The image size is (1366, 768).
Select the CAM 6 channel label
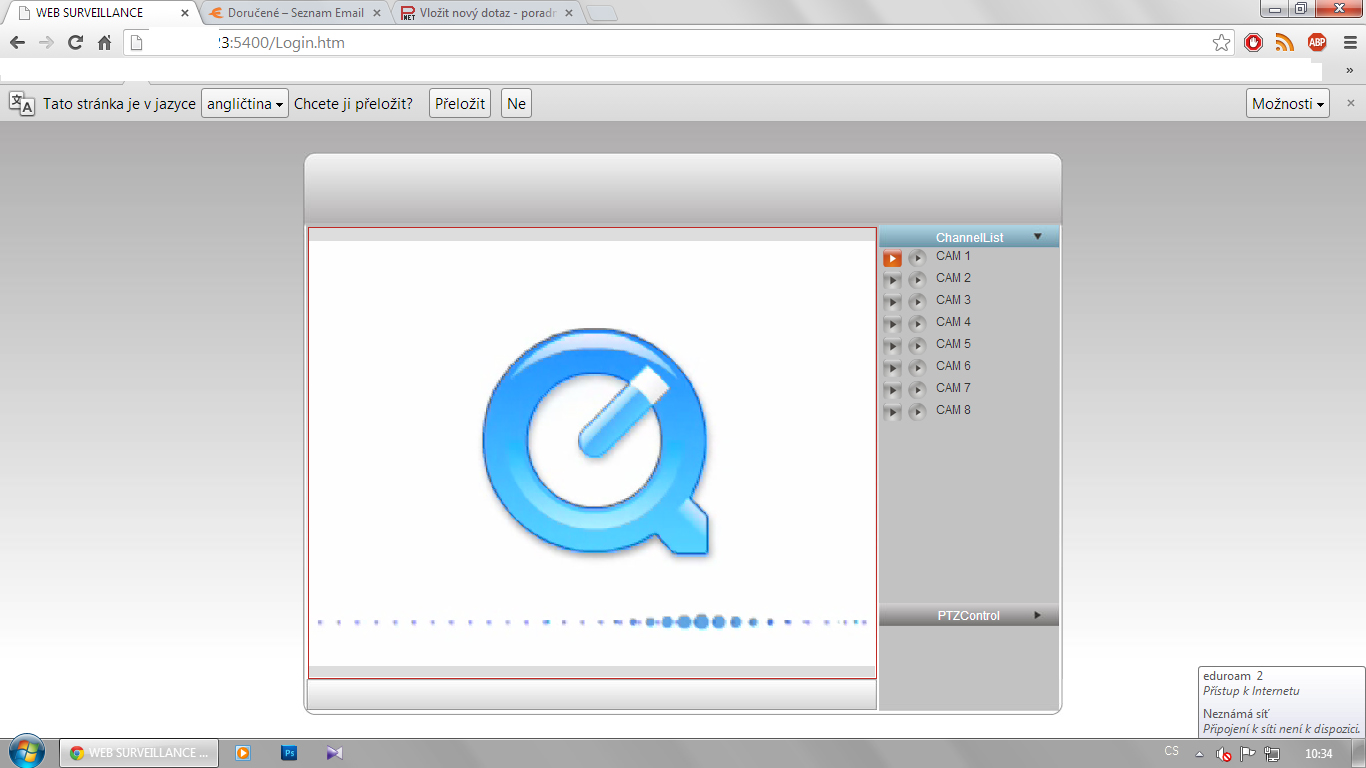[x=953, y=366]
